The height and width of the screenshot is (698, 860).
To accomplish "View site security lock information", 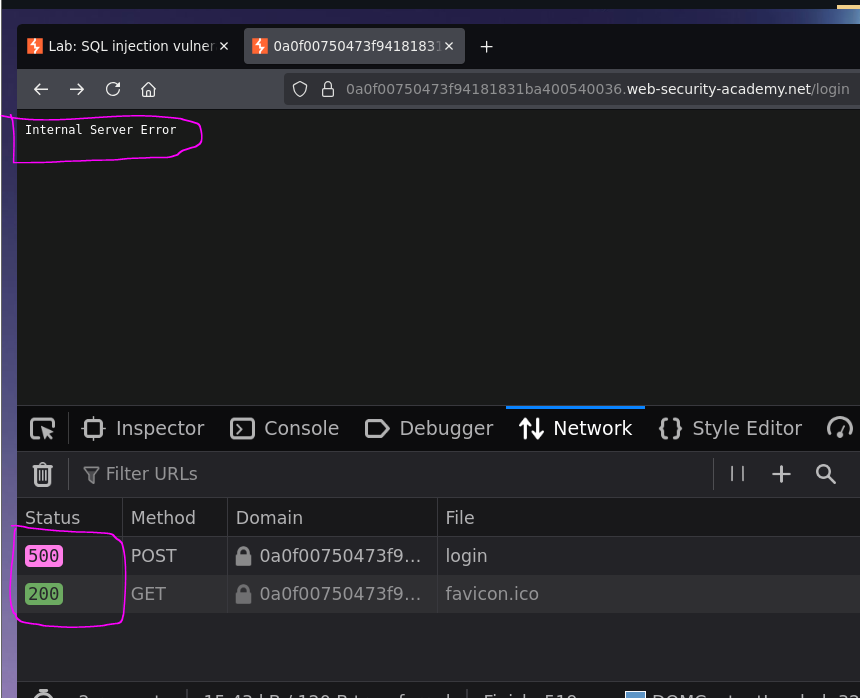I will (328, 89).
